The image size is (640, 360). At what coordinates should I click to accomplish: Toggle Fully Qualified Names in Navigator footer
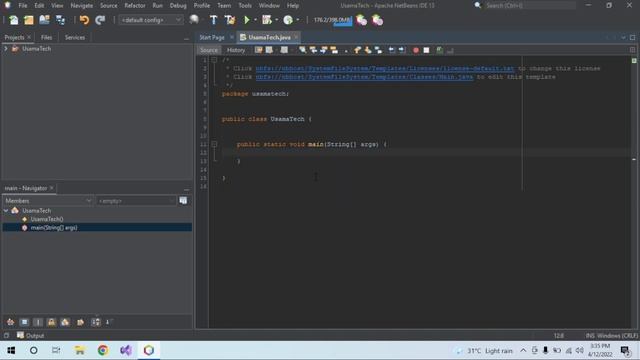tap(80, 322)
